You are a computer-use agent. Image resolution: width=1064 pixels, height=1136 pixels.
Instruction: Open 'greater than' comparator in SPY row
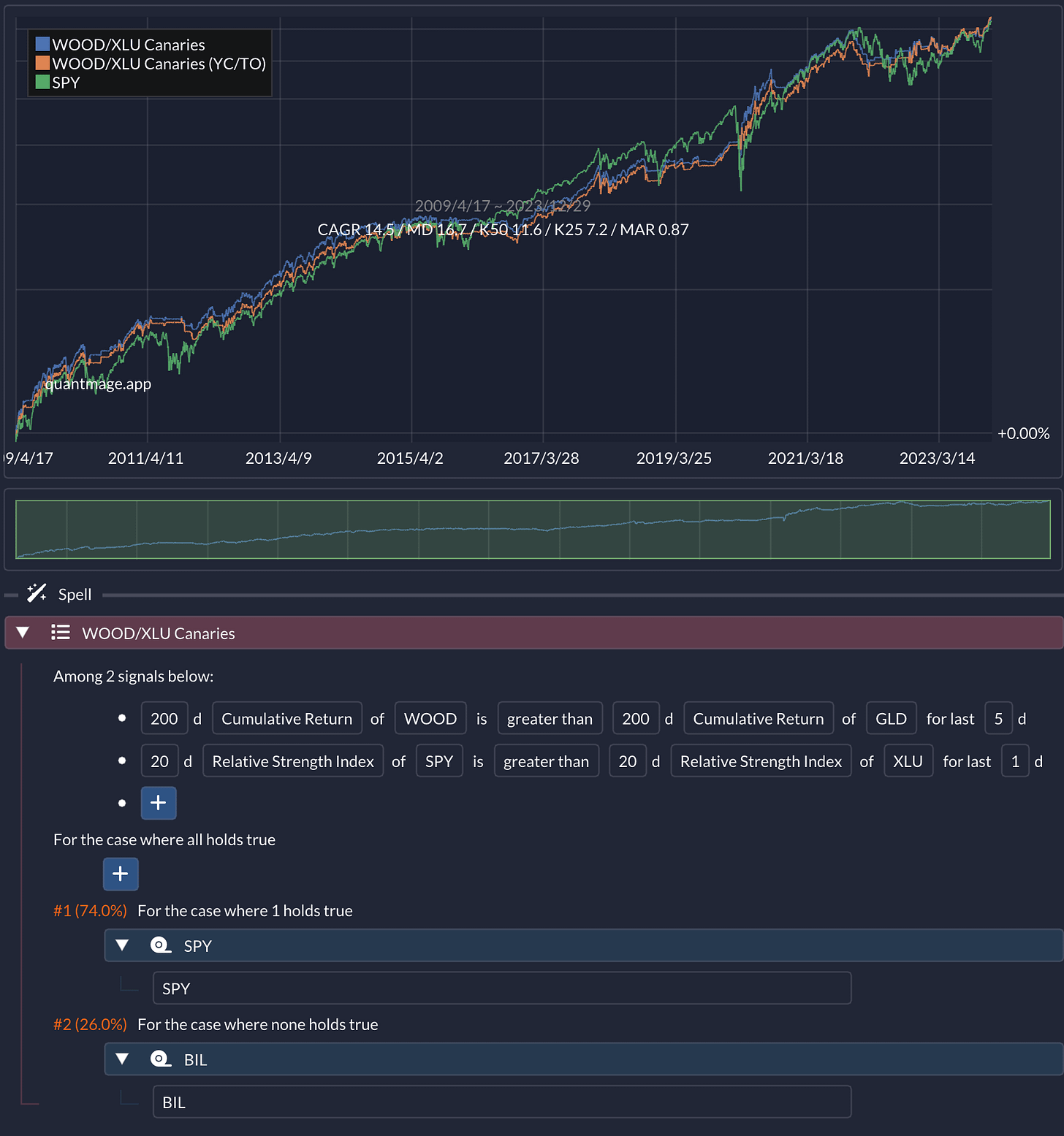click(547, 761)
